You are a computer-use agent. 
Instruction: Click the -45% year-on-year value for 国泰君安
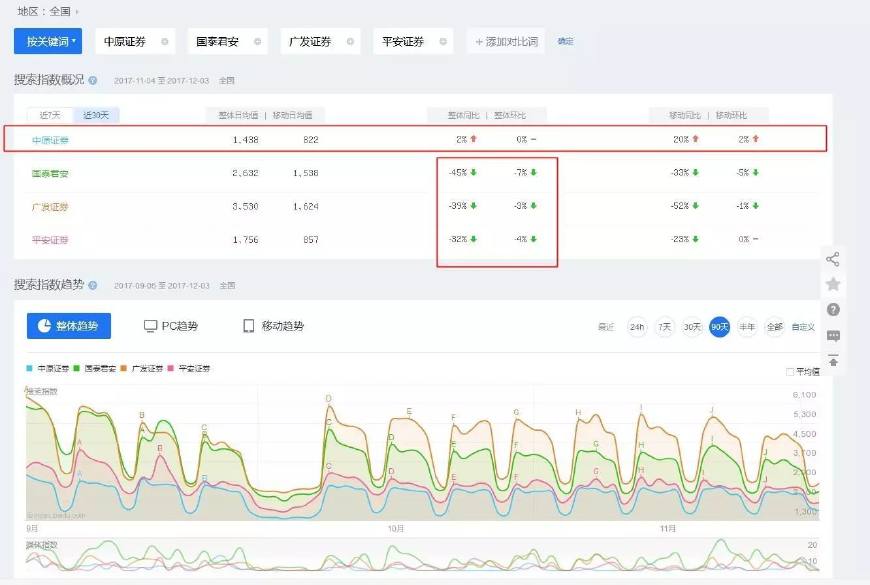[x=458, y=173]
